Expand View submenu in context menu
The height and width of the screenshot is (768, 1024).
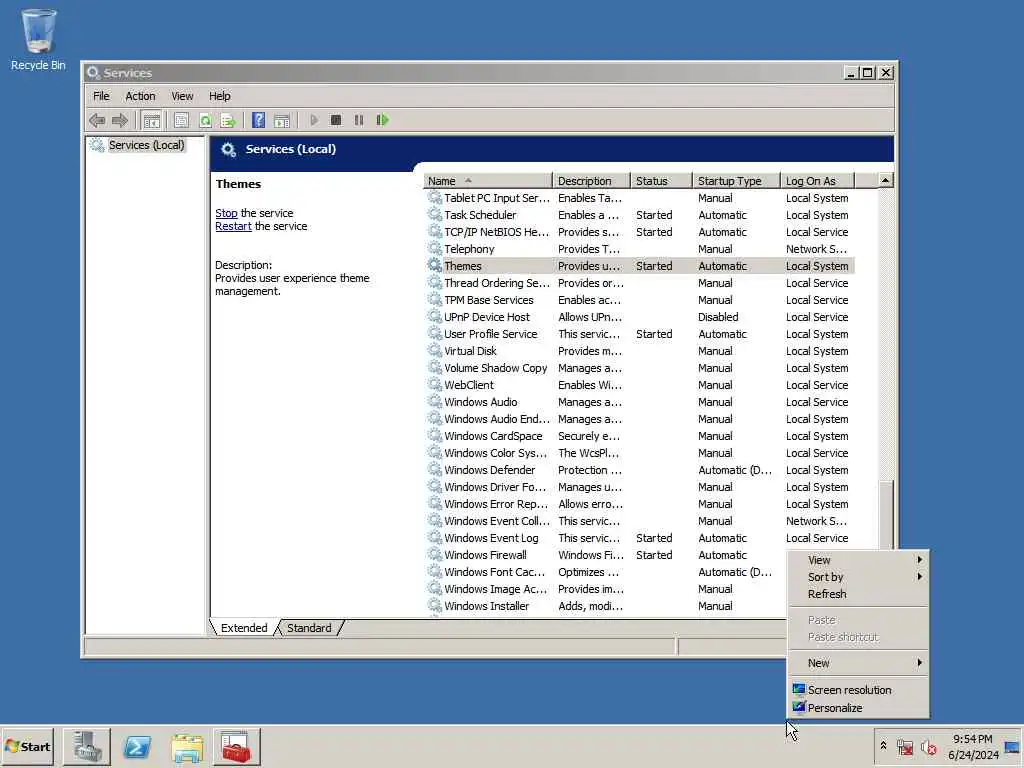[x=858, y=560]
